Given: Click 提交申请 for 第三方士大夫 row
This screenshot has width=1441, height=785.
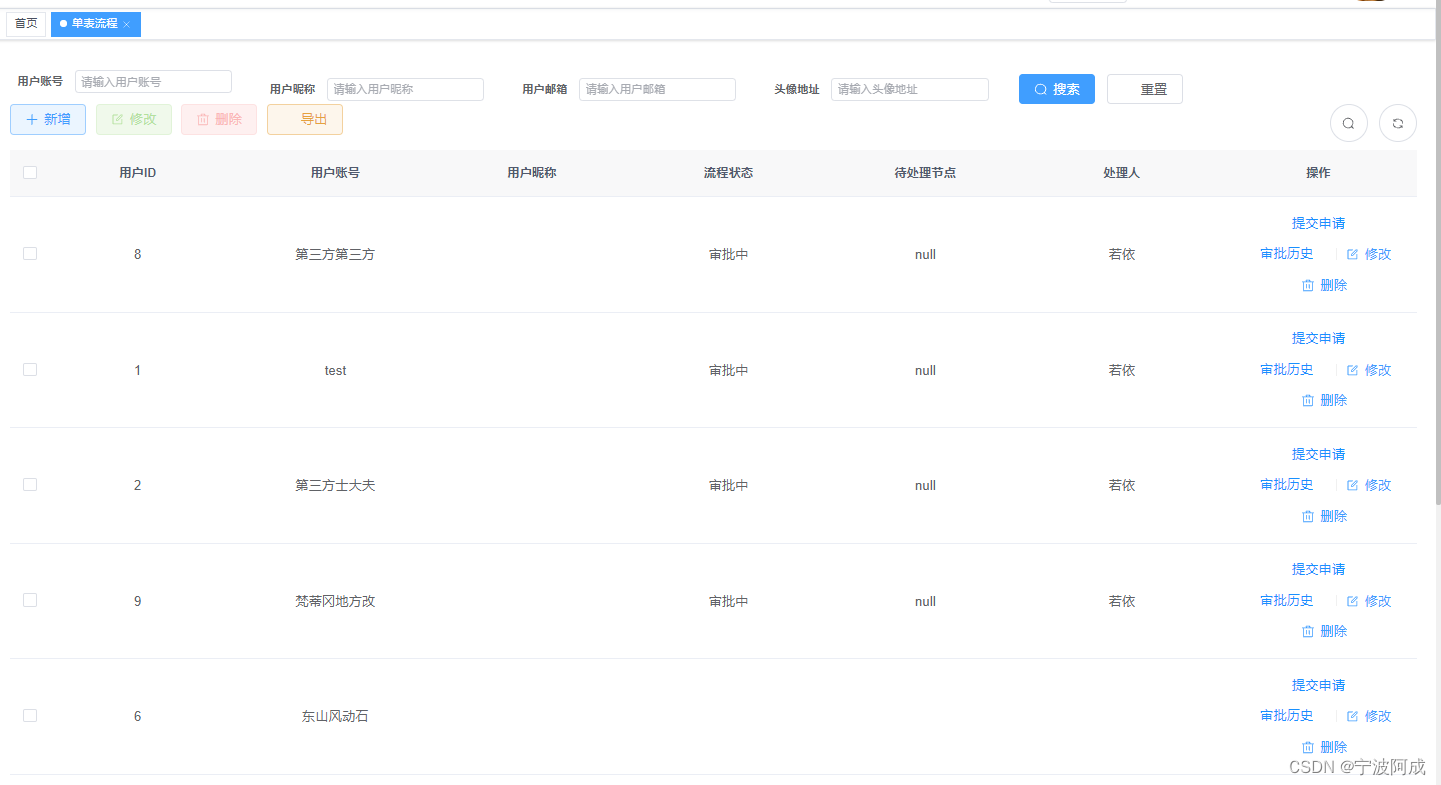Looking at the screenshot, I should (1318, 454).
